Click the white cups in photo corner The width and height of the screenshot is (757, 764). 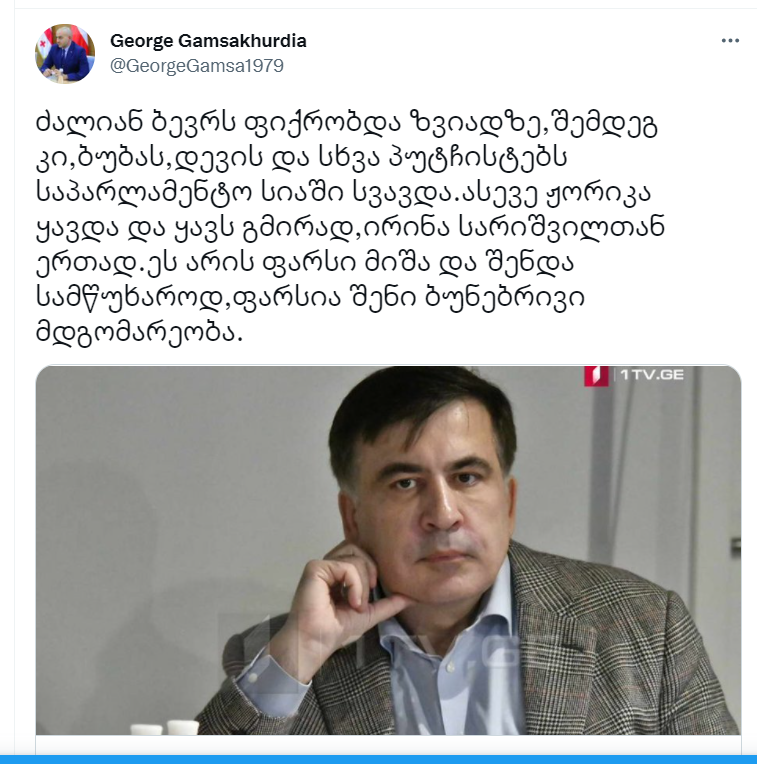tap(165, 728)
